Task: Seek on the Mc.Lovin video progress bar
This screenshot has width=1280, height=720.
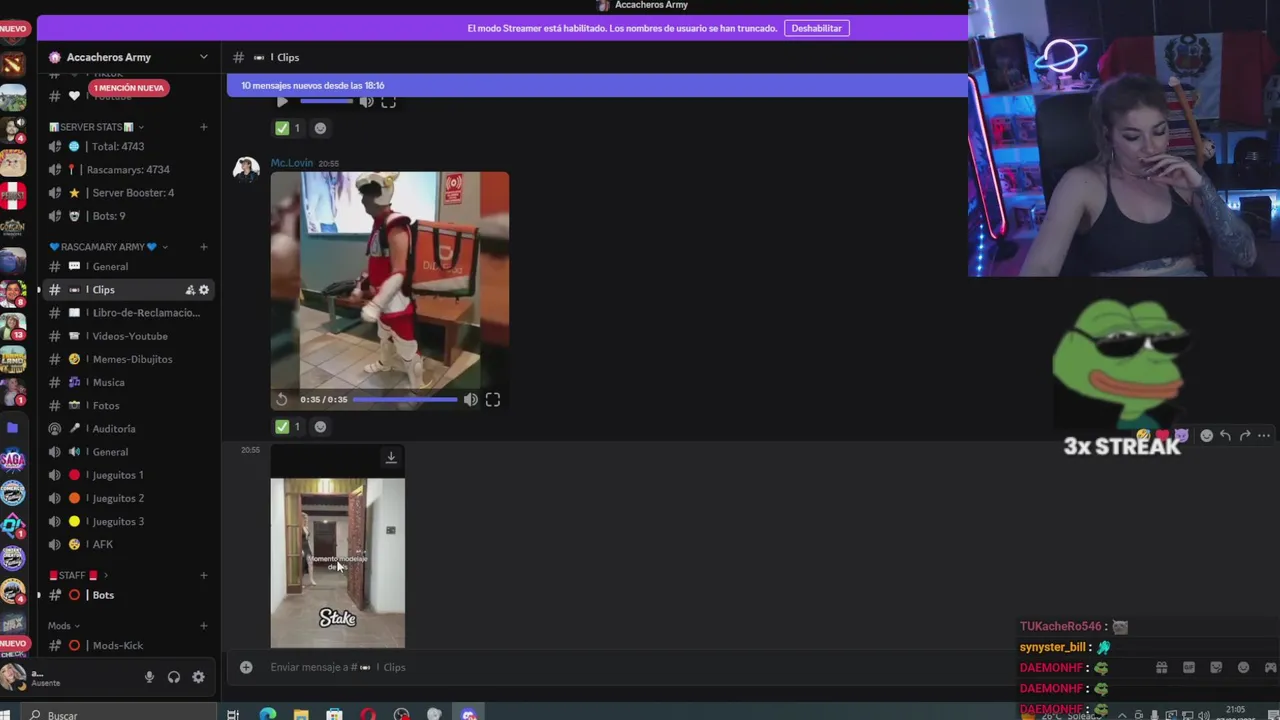Action: click(405, 399)
